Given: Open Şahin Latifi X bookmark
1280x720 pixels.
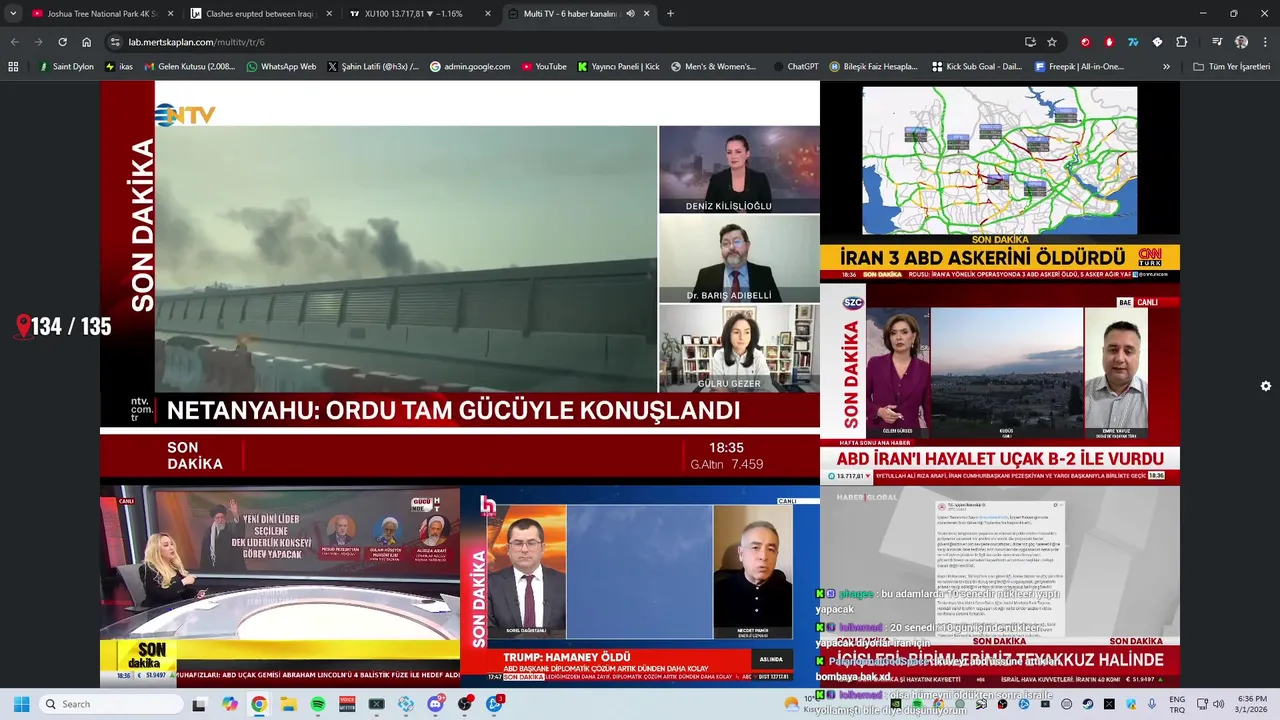Looking at the screenshot, I should 372,67.
